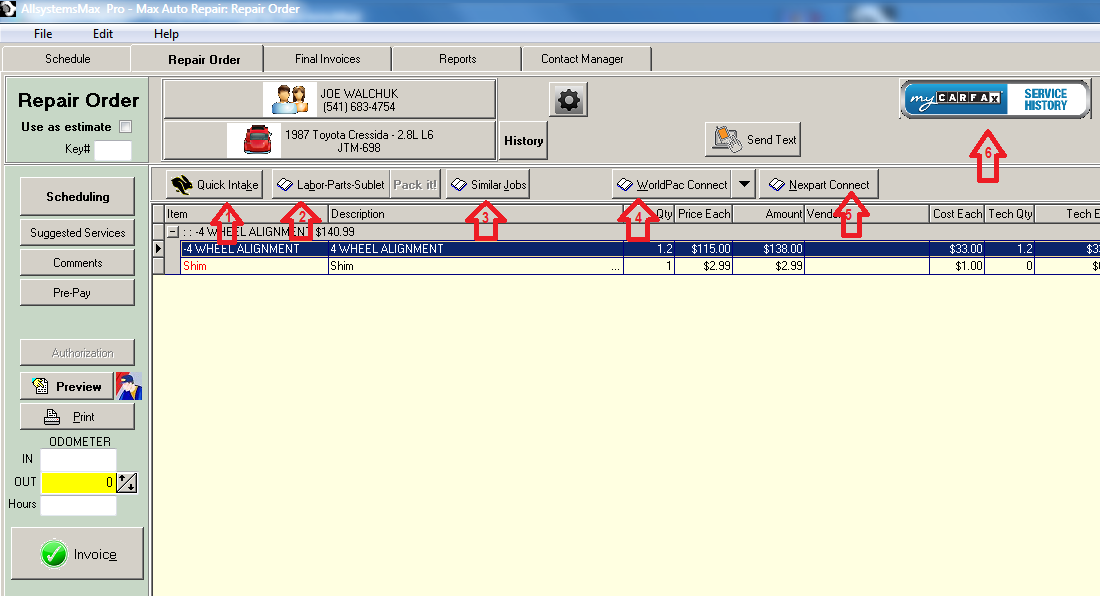Click the yellow odometer OUT field
Image resolution: width=1100 pixels, height=596 pixels.
78,483
